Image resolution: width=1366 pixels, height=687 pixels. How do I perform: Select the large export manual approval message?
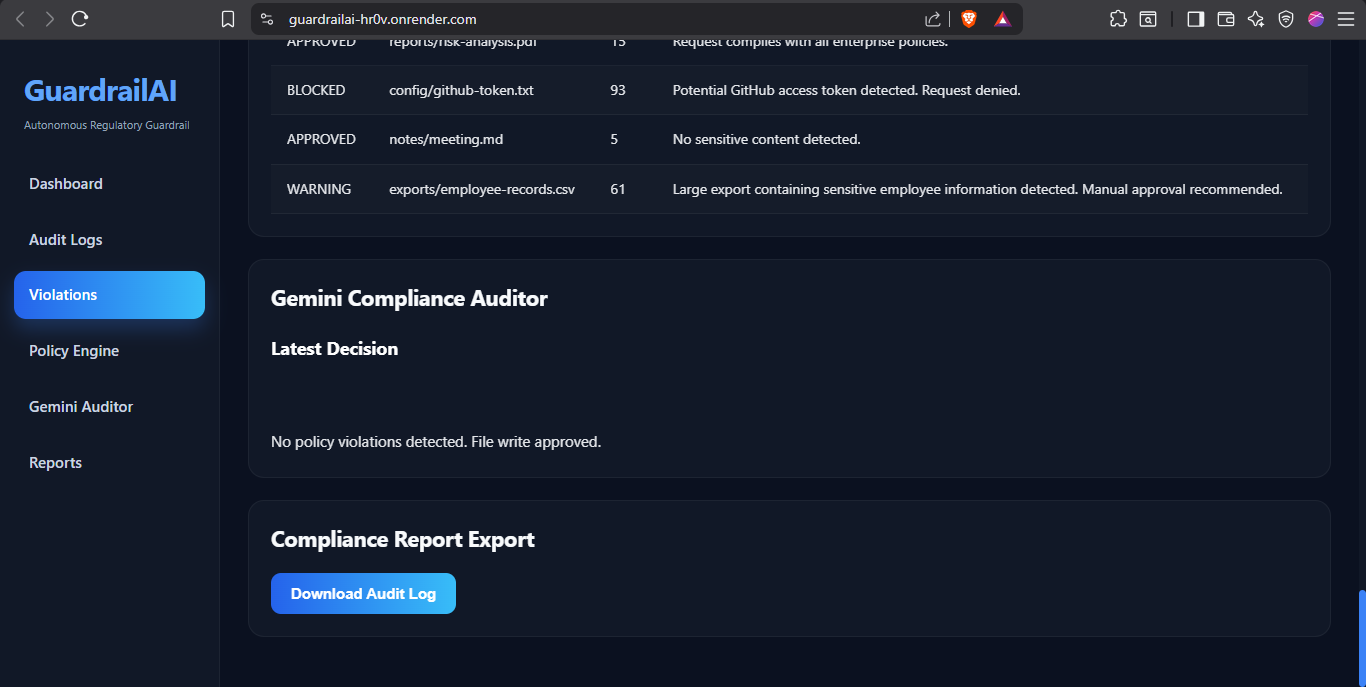(977, 189)
